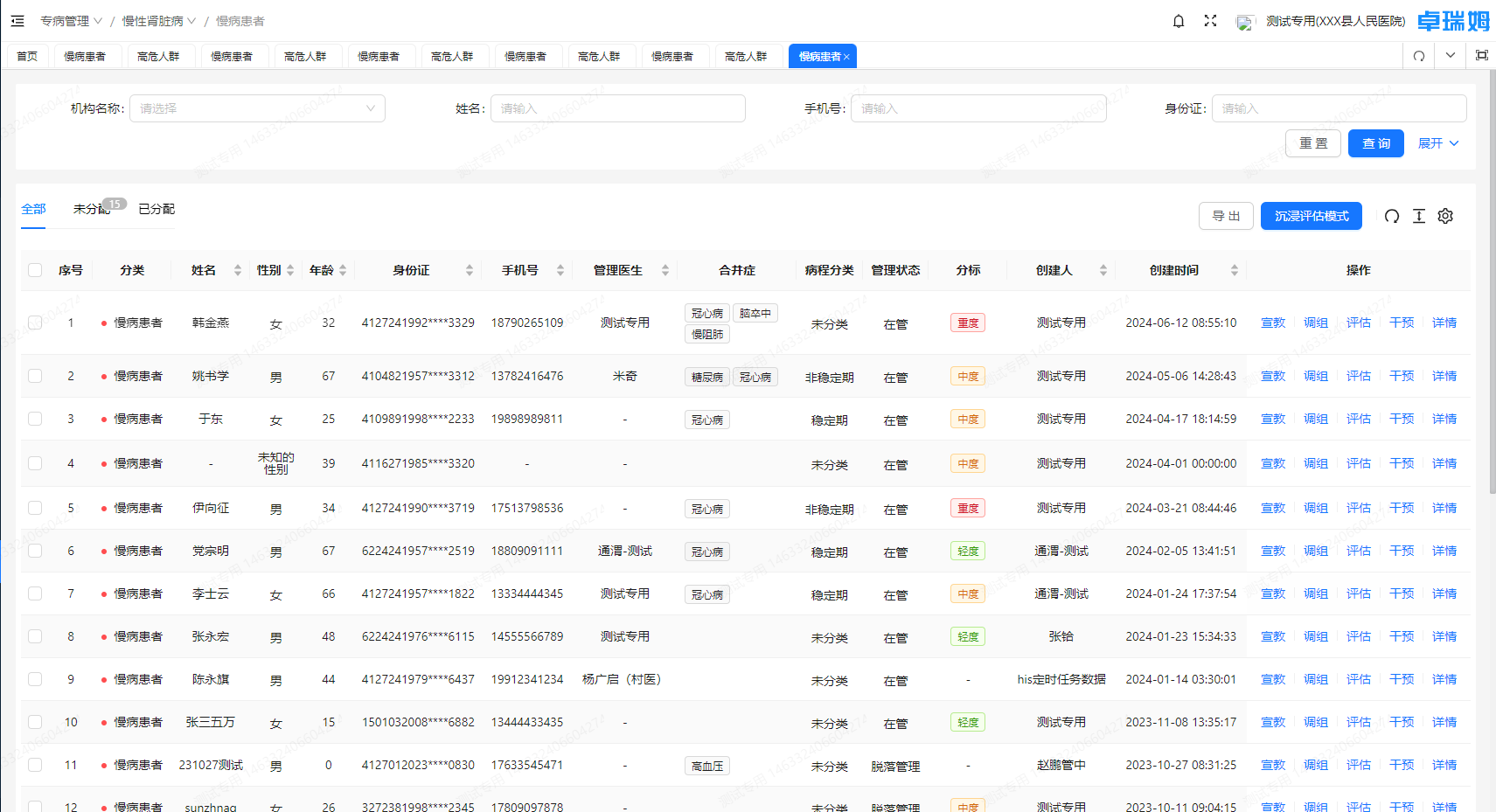Image resolution: width=1496 pixels, height=812 pixels.
Task: Click the 查询 button
Action: [x=1376, y=143]
